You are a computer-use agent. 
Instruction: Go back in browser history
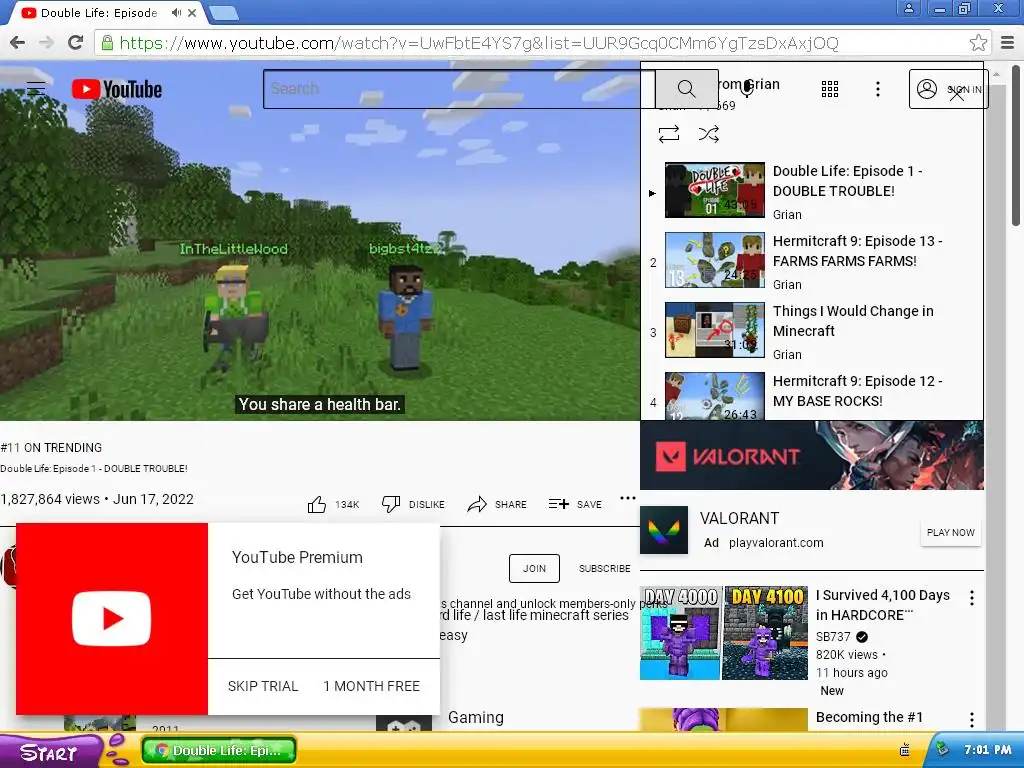[x=18, y=43]
